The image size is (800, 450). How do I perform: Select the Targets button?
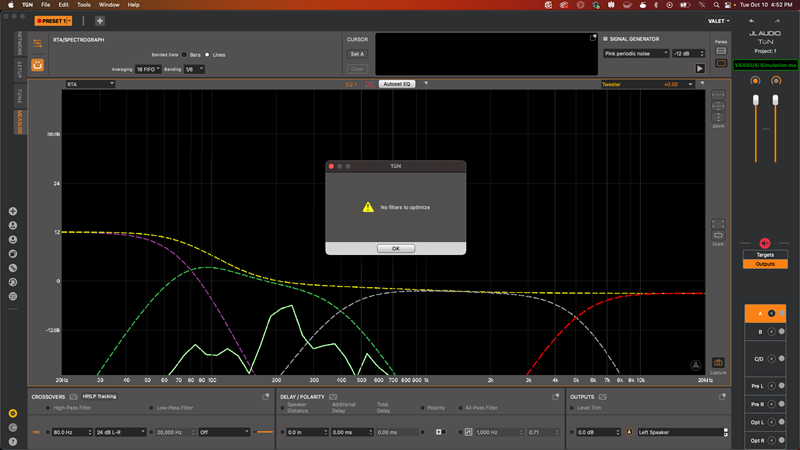[x=765, y=255]
